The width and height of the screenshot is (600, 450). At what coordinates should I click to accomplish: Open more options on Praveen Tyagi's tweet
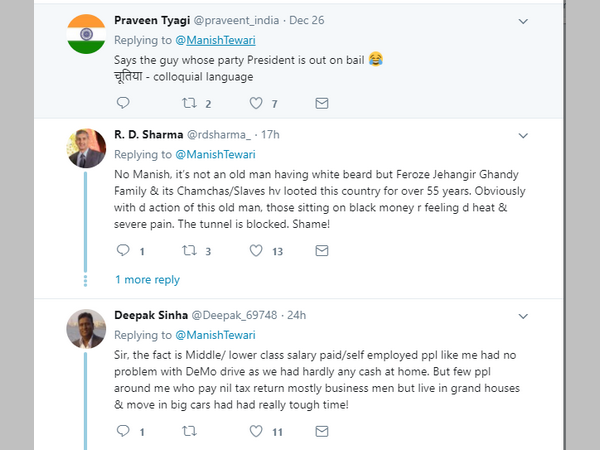point(523,20)
